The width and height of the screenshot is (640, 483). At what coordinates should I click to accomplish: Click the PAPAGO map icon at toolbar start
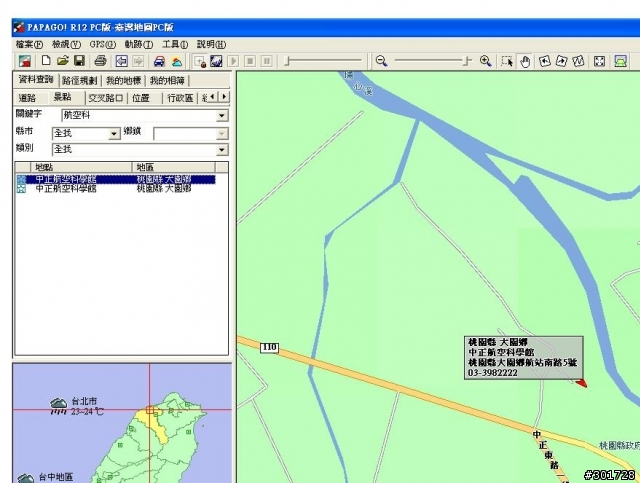25,61
